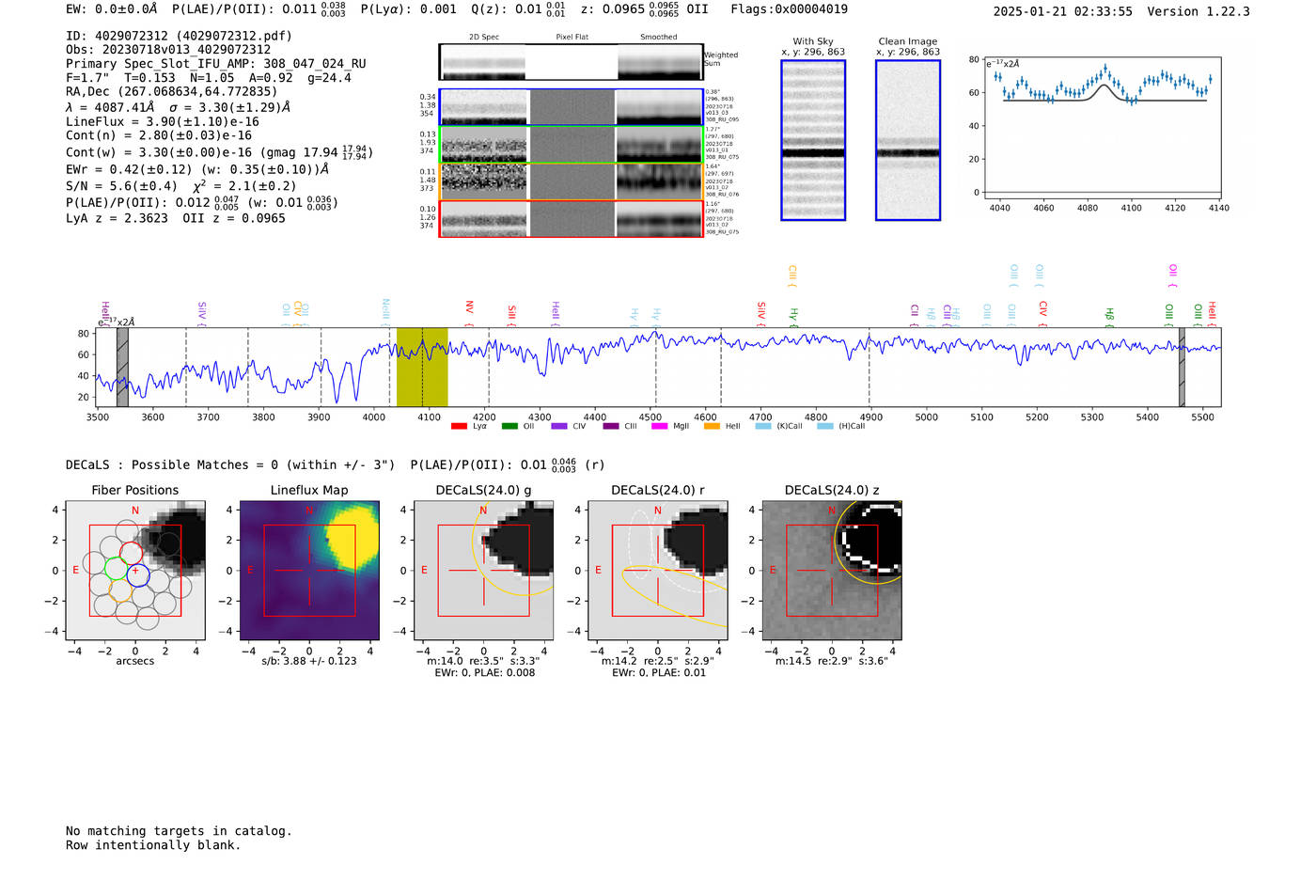Click the "Smoothed" column header

[659, 38]
